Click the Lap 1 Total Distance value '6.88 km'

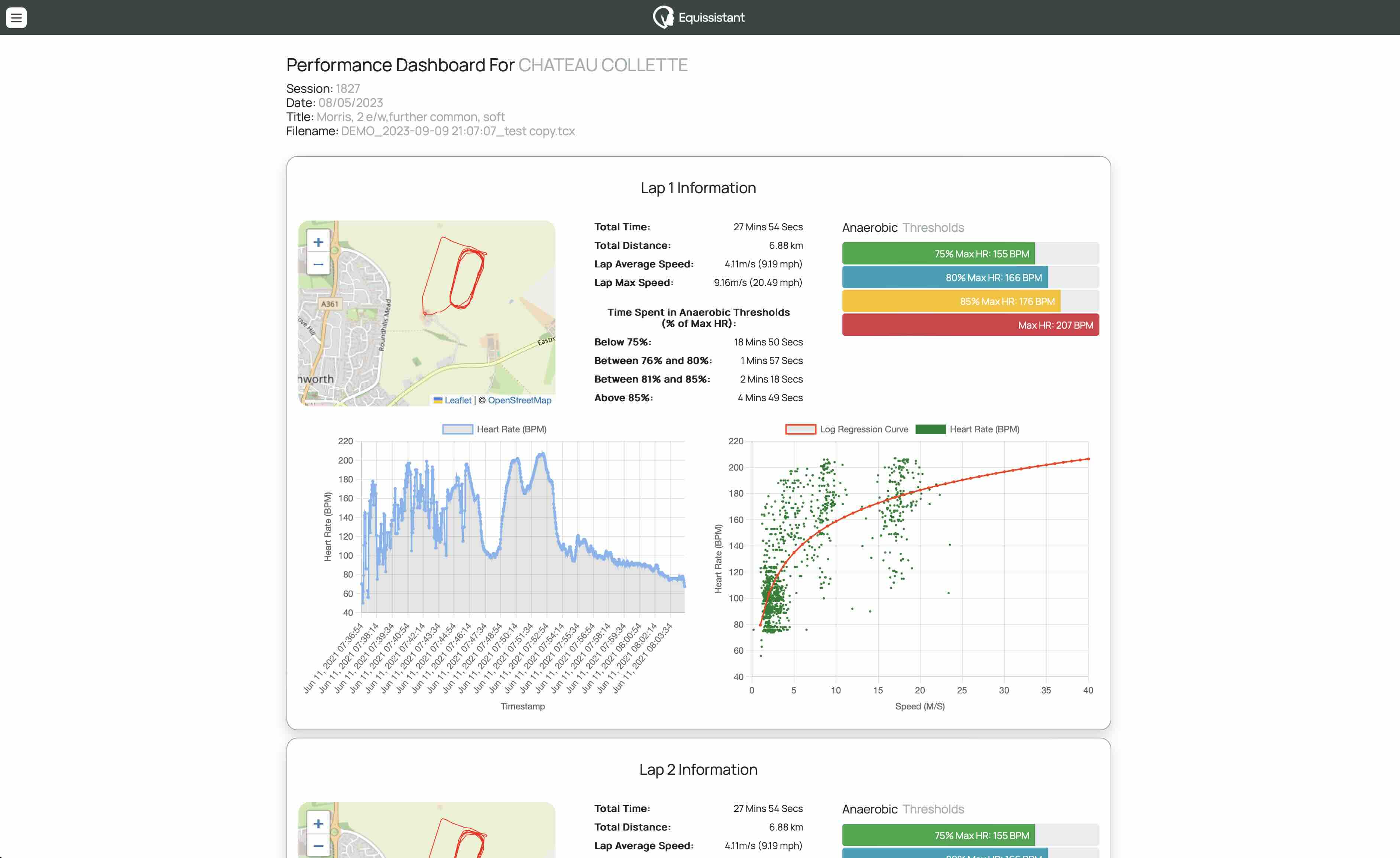(x=786, y=245)
